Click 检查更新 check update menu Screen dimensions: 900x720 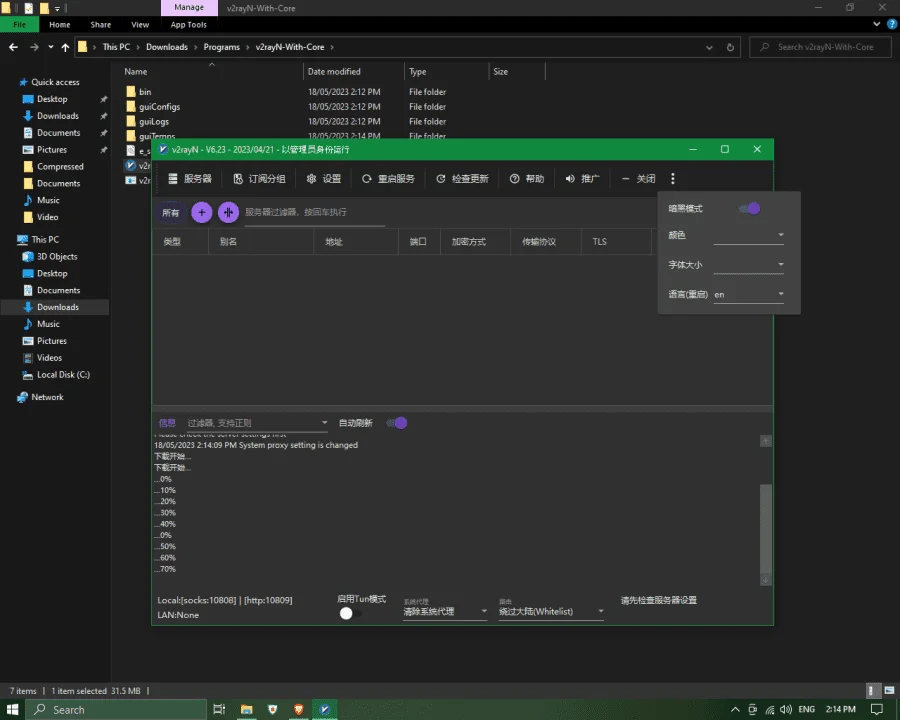pos(462,179)
